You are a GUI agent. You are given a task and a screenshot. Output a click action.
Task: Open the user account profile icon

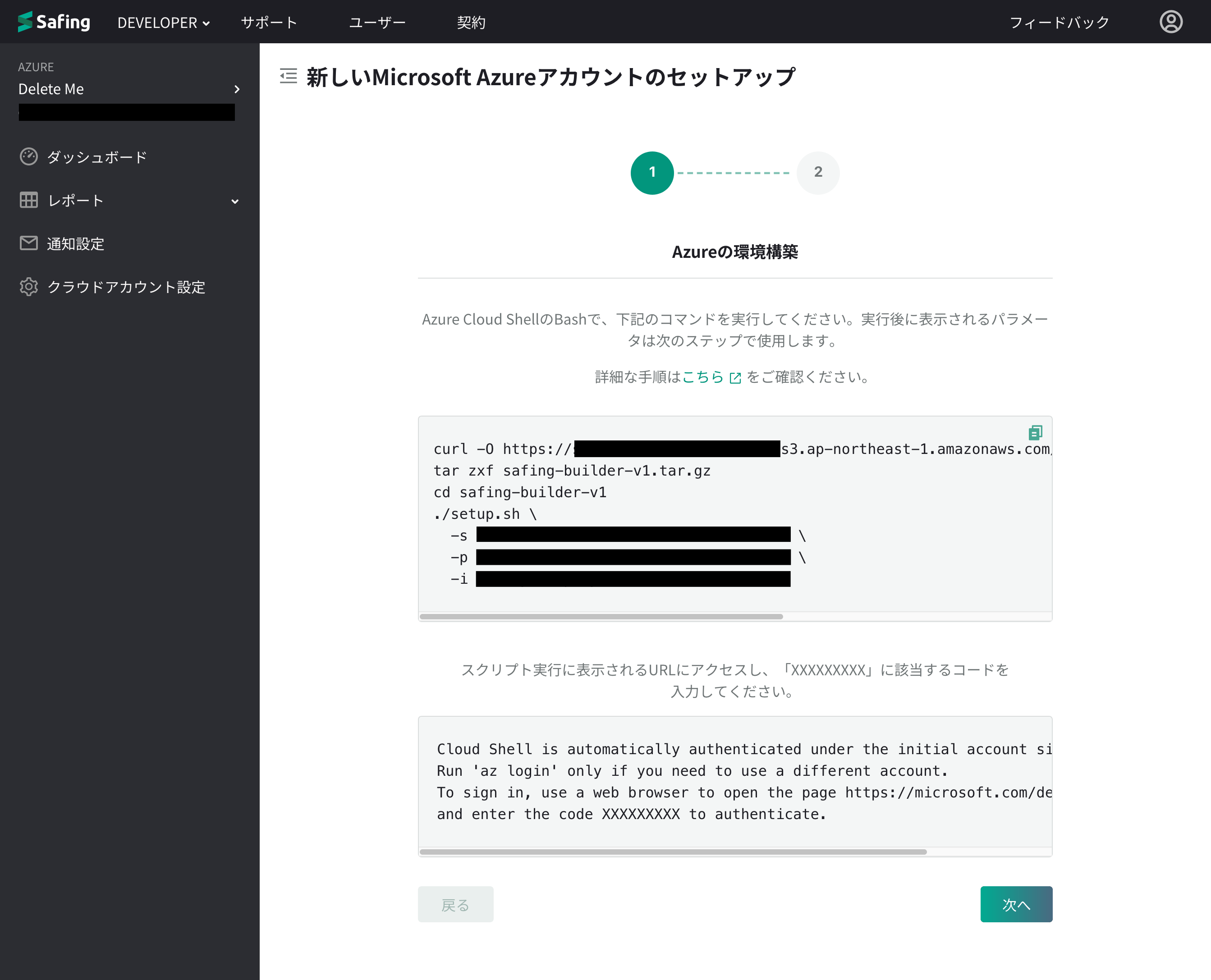[x=1171, y=22]
